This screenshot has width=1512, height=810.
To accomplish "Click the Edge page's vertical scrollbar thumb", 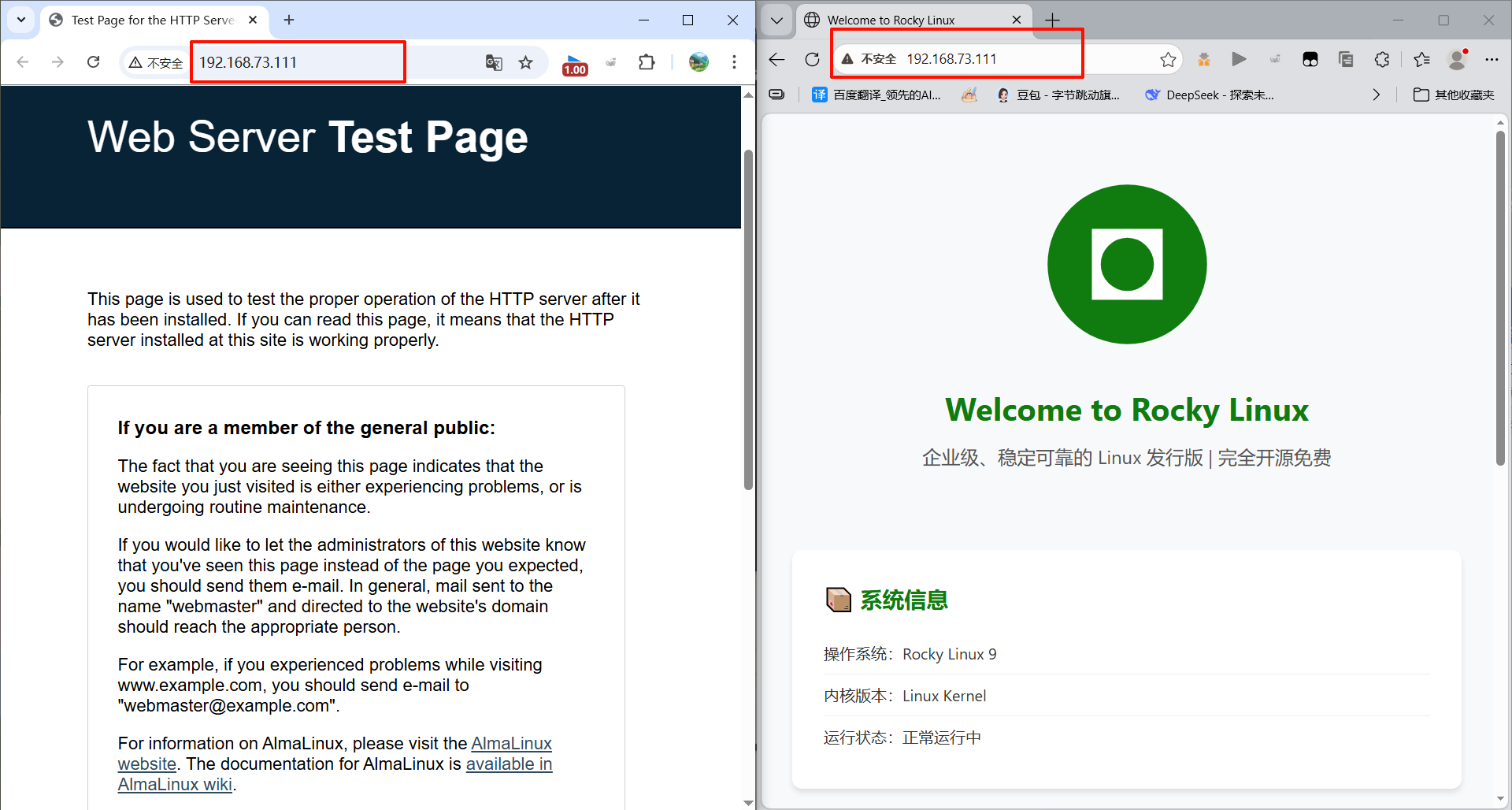I will tap(1500, 298).
